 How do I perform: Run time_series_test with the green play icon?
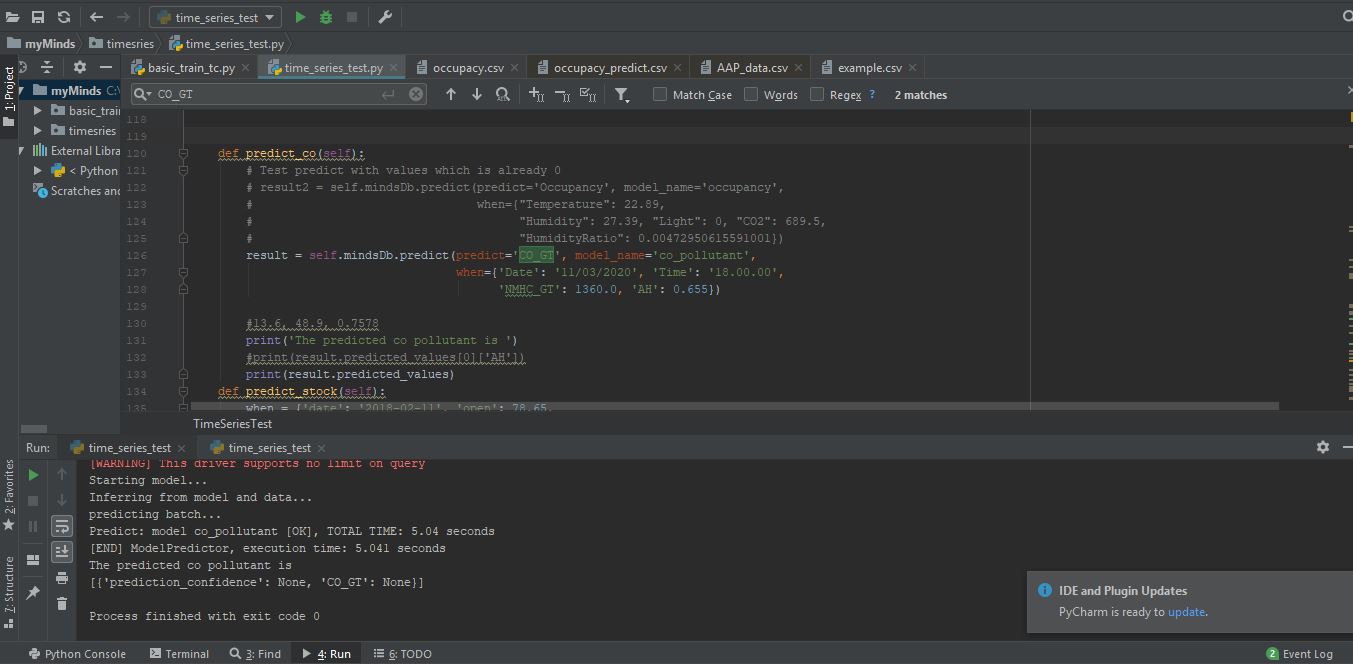tap(300, 17)
